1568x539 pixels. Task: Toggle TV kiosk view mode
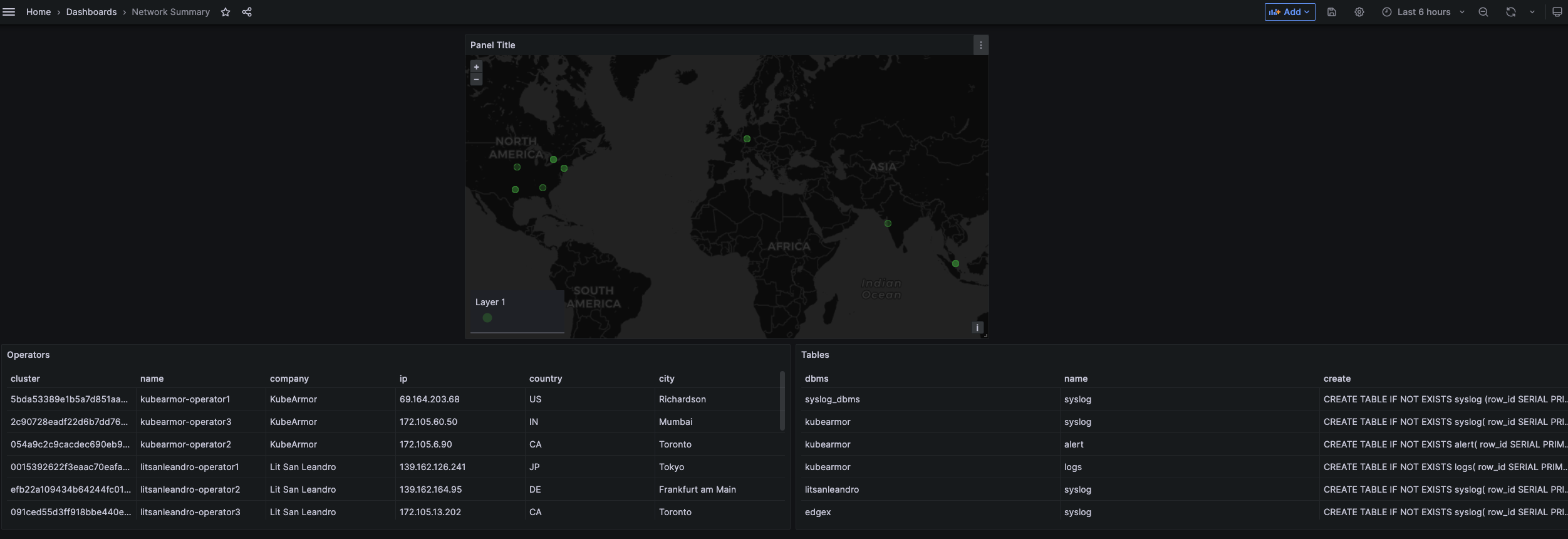click(1557, 12)
